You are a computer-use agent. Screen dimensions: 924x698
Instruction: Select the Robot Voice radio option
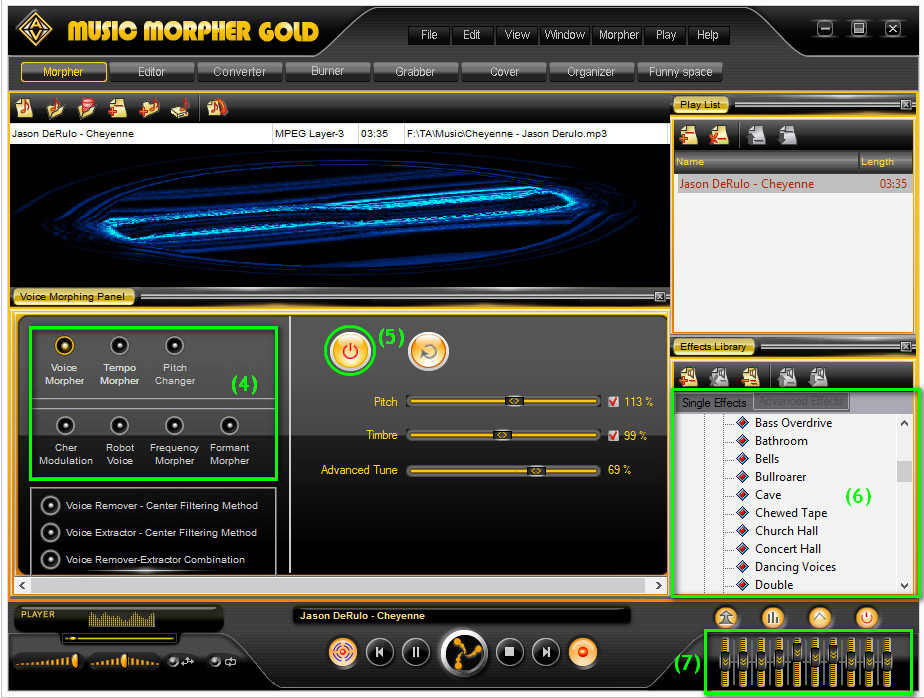pyautogui.click(x=119, y=425)
